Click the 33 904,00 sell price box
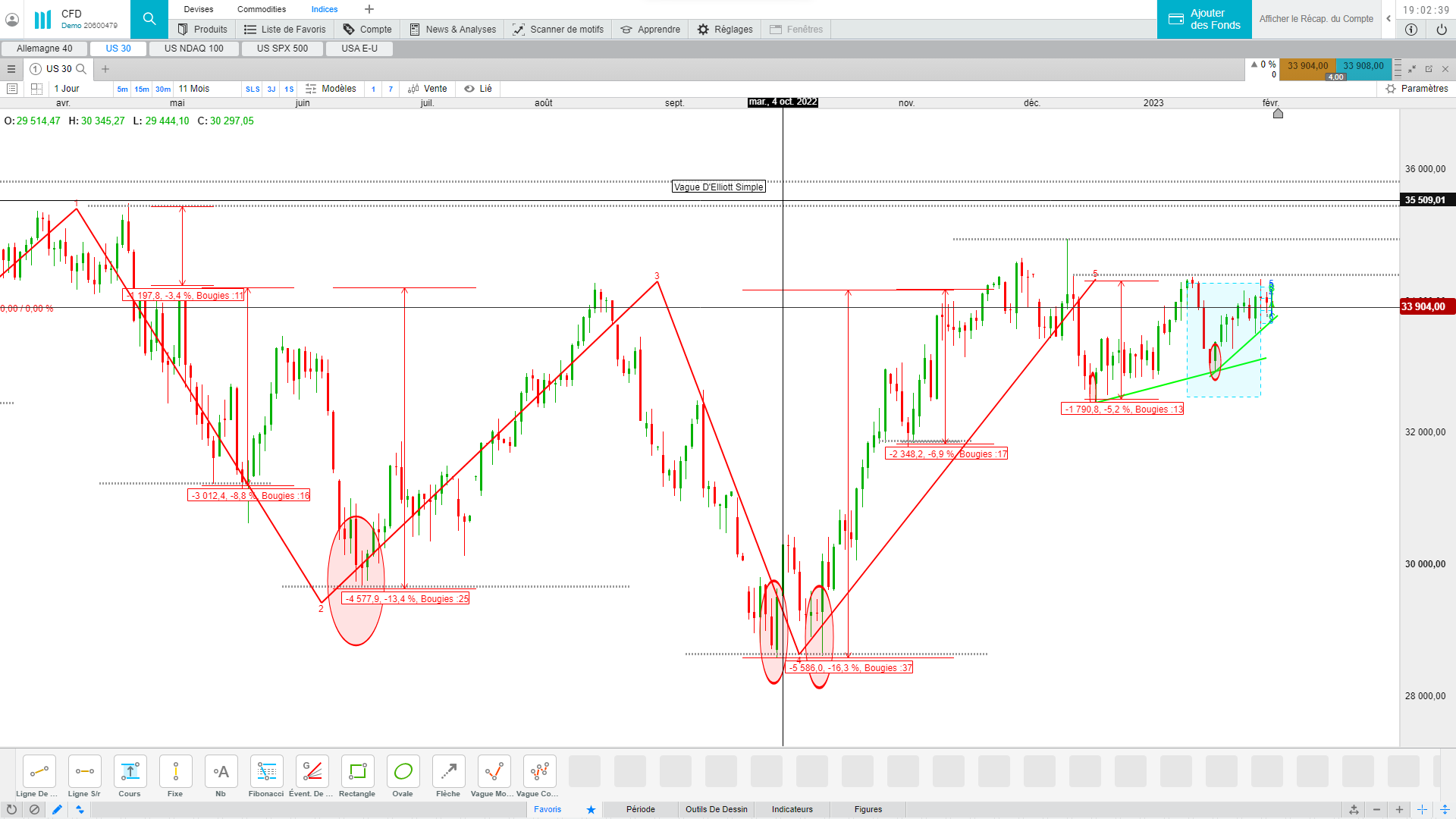 click(1307, 66)
